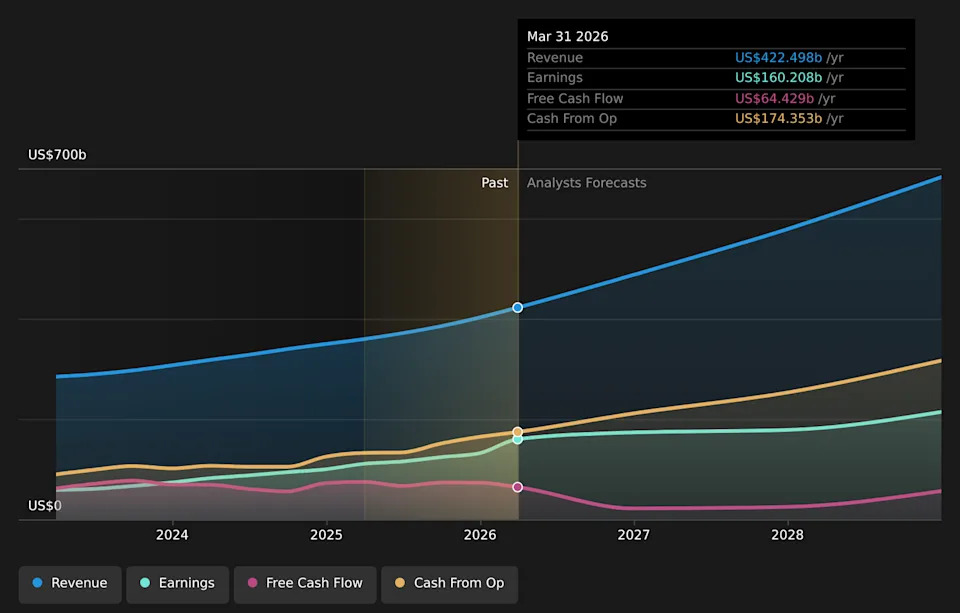Click the pink Free Cash Flow marker
The width and height of the screenshot is (960, 613).
click(517, 487)
